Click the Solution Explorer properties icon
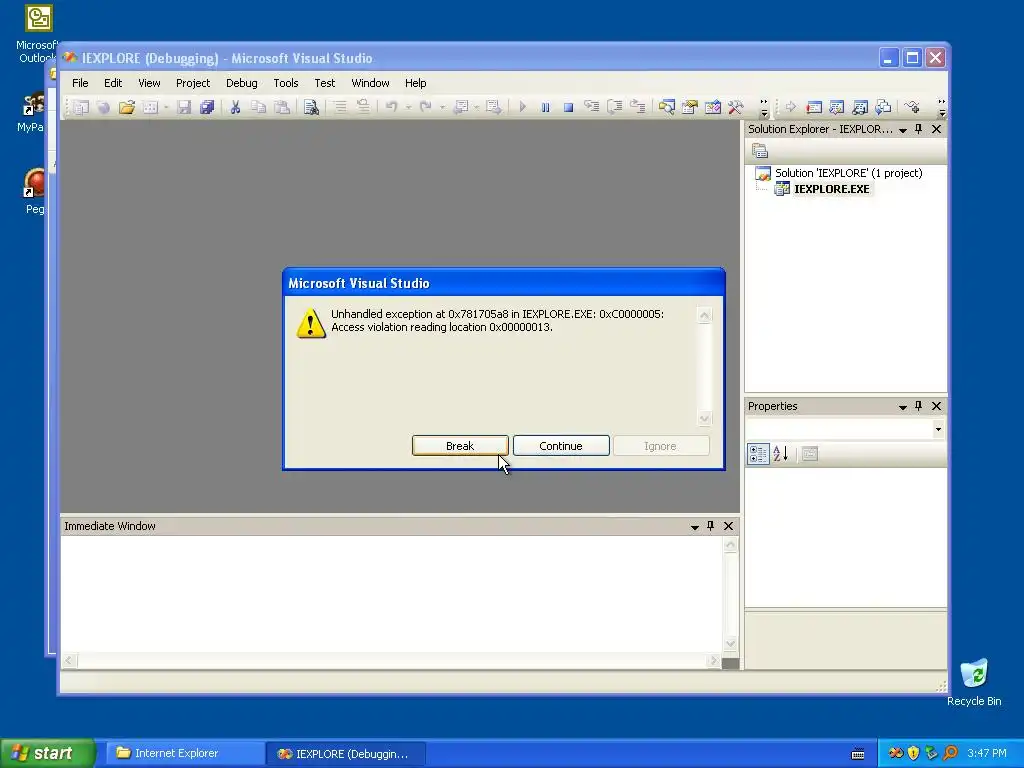 pos(760,152)
